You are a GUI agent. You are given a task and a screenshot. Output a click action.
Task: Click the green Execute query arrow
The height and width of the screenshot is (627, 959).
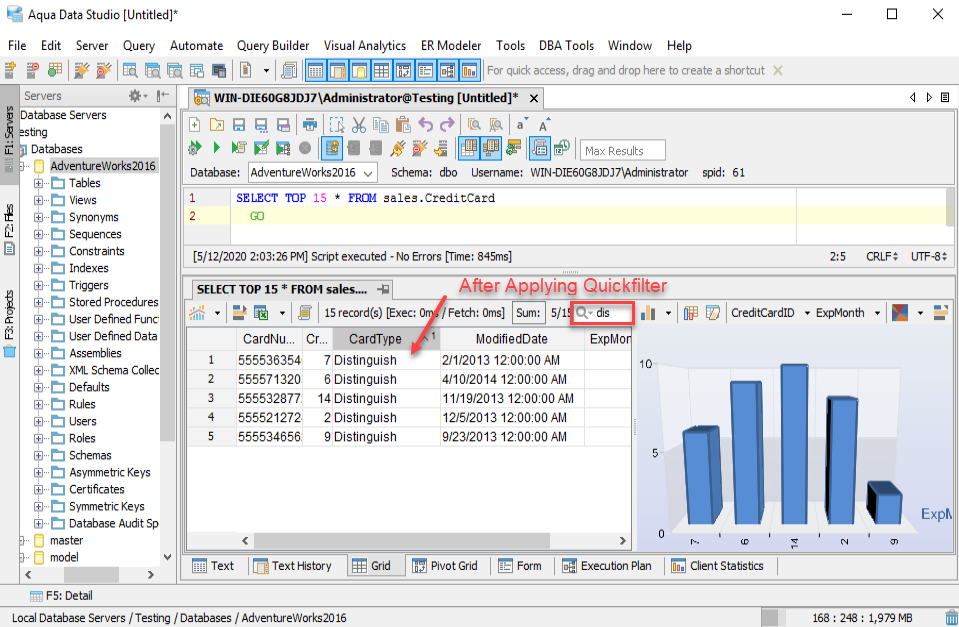click(216, 148)
